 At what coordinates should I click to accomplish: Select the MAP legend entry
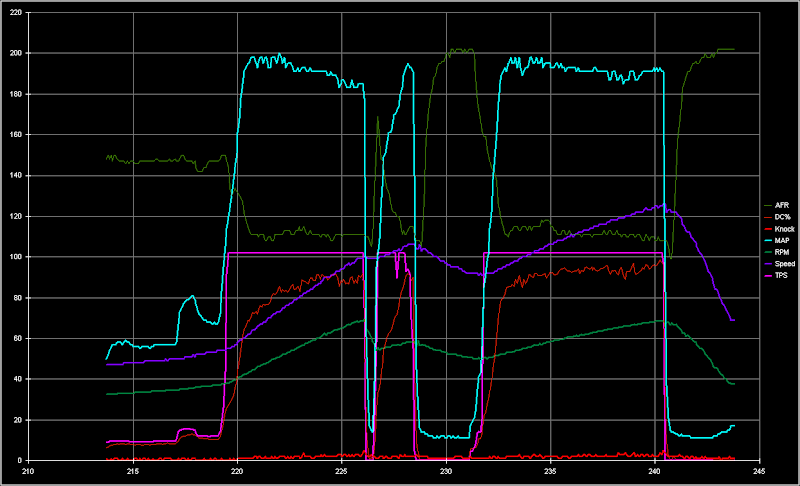tap(777, 240)
